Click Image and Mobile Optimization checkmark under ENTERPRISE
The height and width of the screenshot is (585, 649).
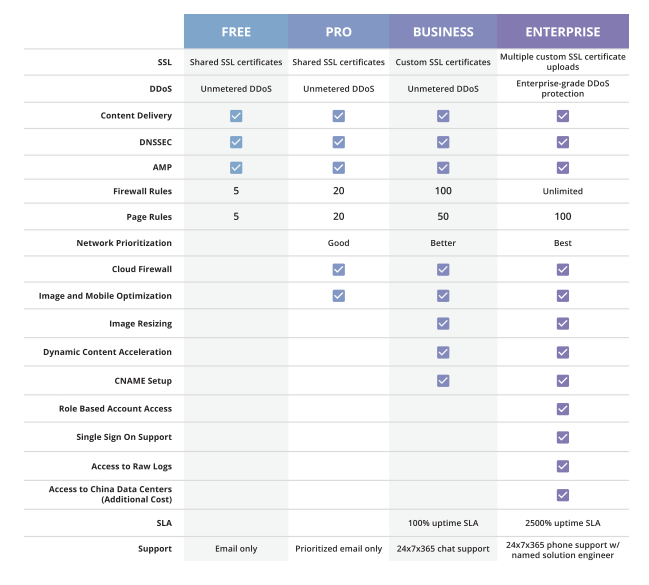(x=563, y=296)
